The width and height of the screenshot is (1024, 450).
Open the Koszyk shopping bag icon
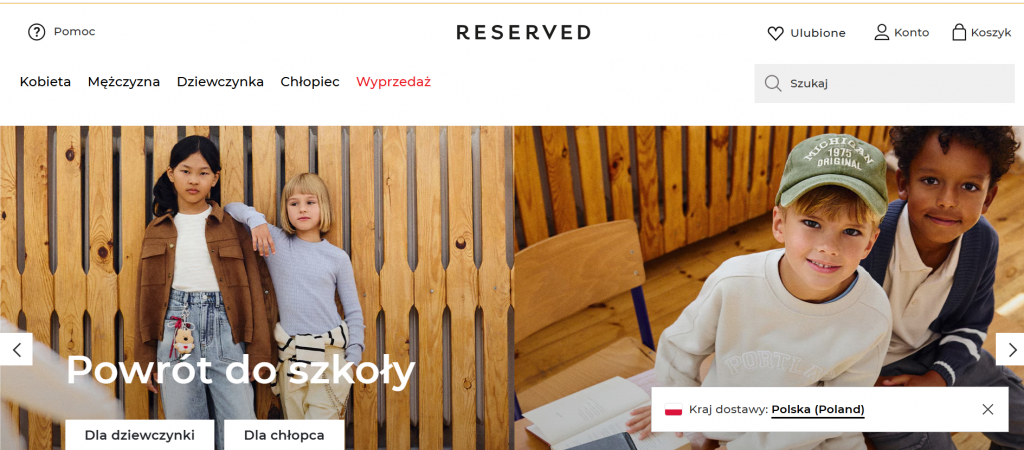(959, 32)
